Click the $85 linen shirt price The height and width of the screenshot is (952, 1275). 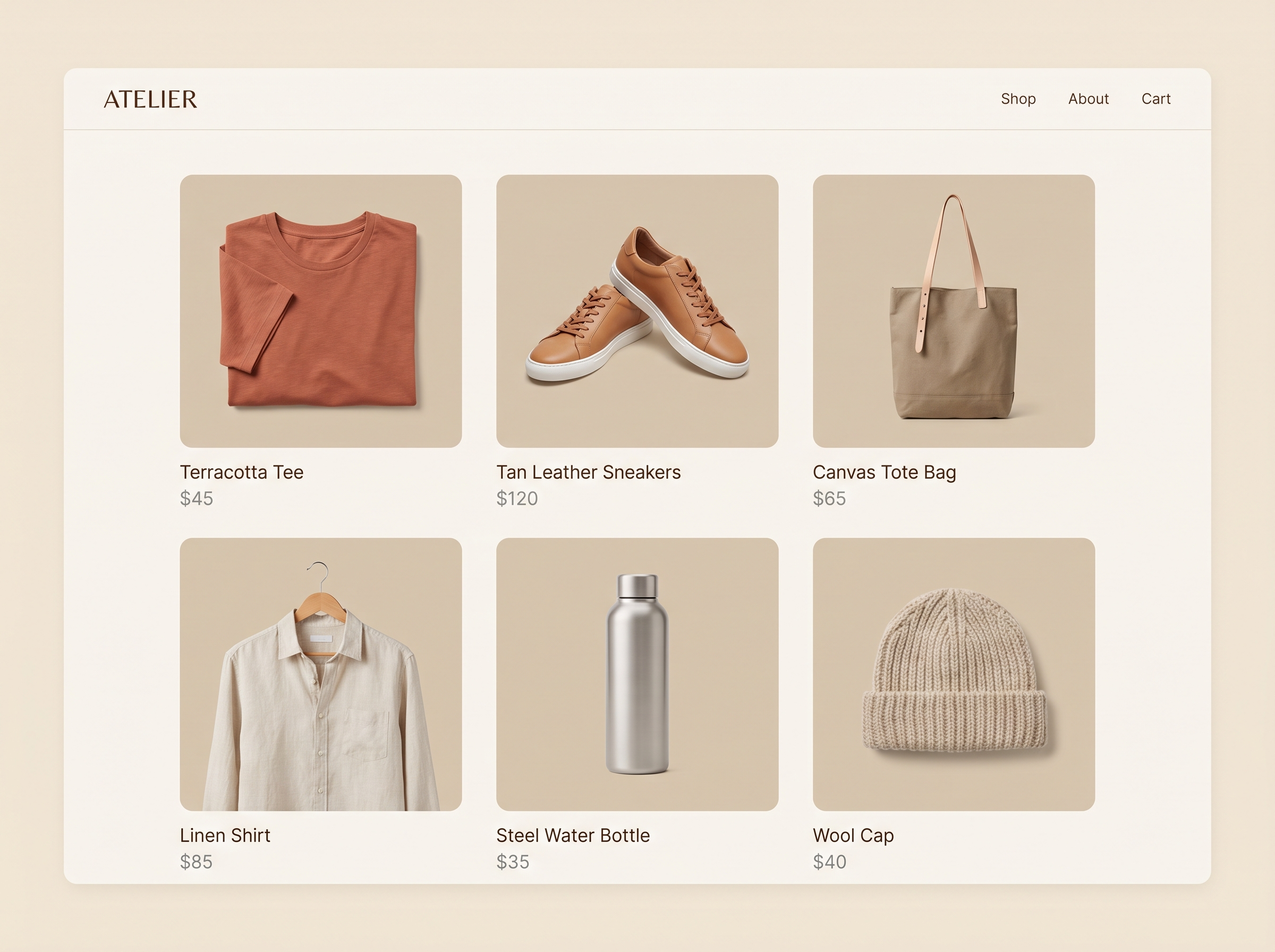[196, 862]
